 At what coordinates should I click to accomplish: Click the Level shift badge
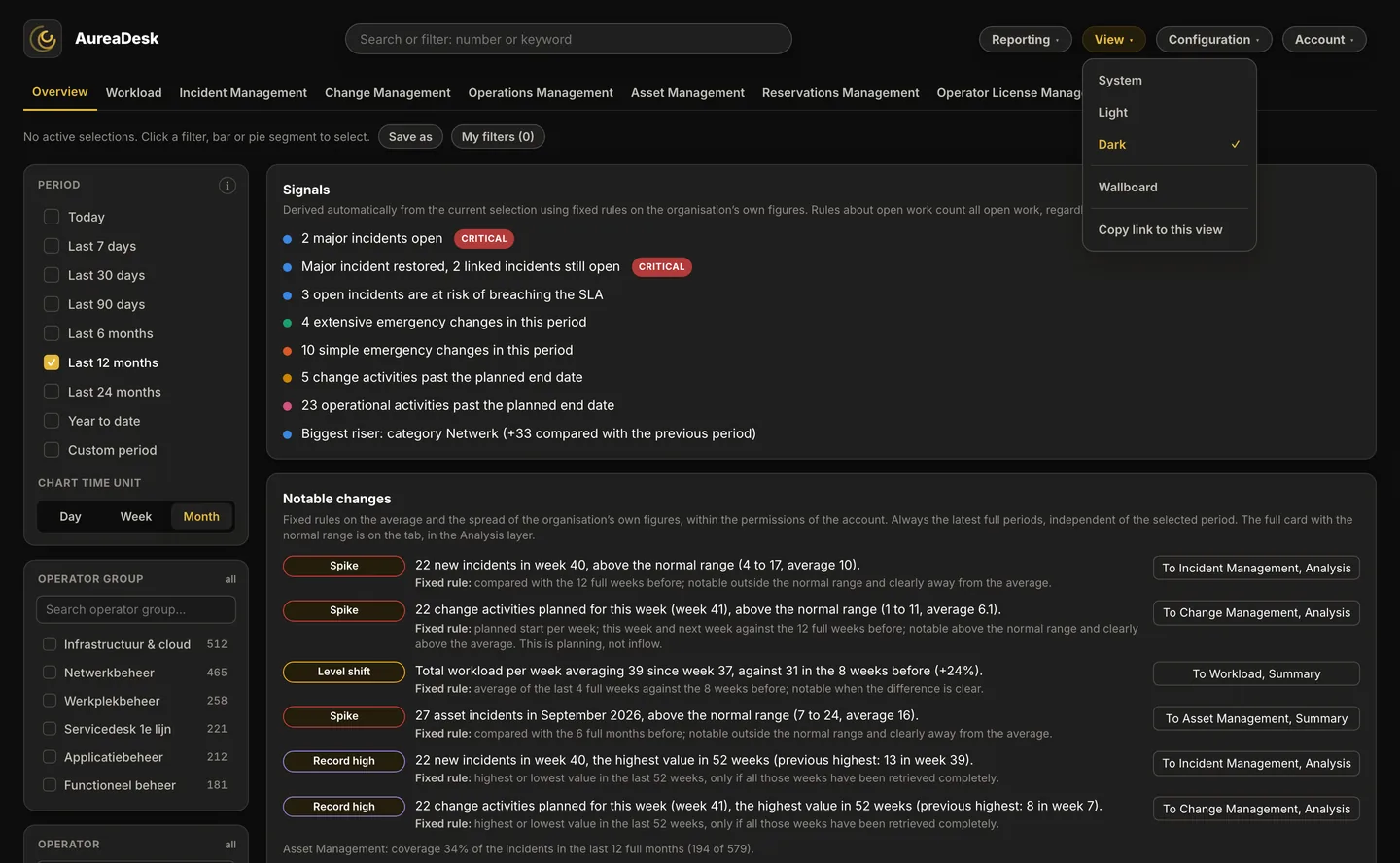pos(344,672)
